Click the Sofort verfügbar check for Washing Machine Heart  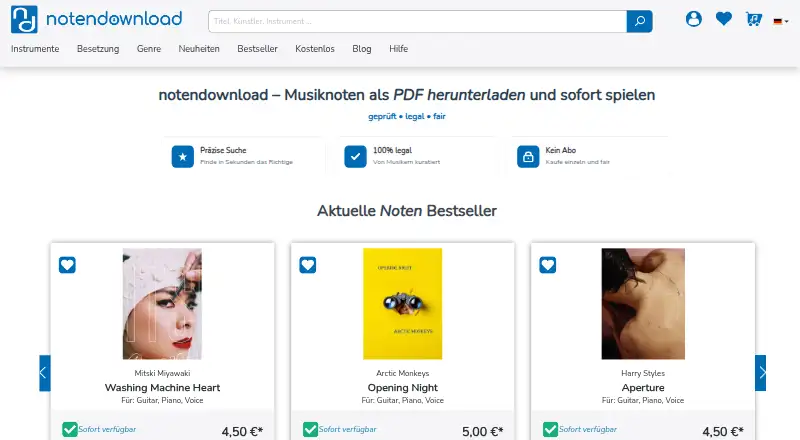click(x=70, y=429)
